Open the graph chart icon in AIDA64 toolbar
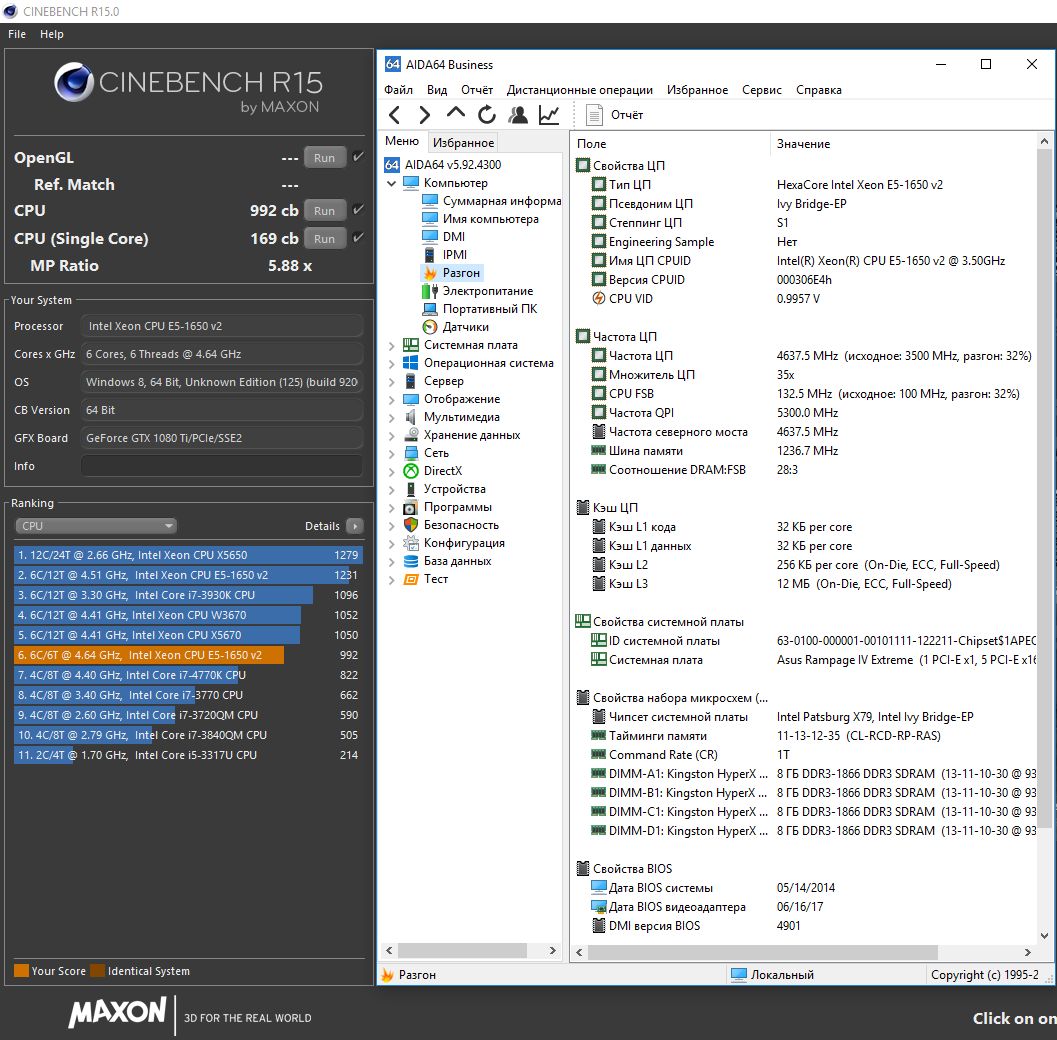Viewport: 1057px width, 1040px height. [x=549, y=115]
